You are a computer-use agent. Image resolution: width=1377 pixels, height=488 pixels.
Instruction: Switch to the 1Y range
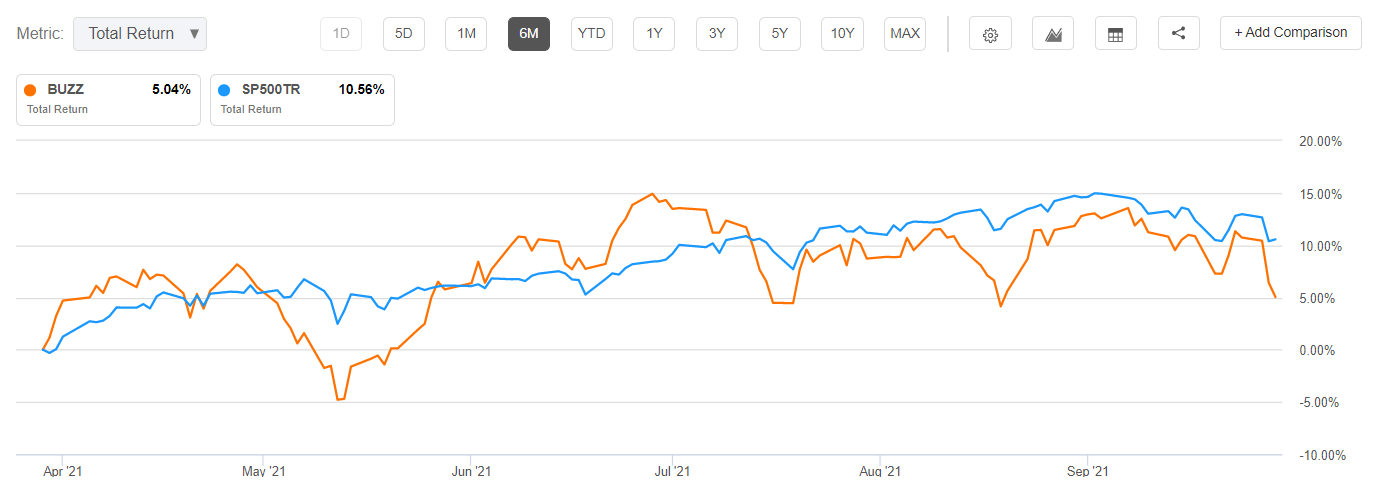654,34
